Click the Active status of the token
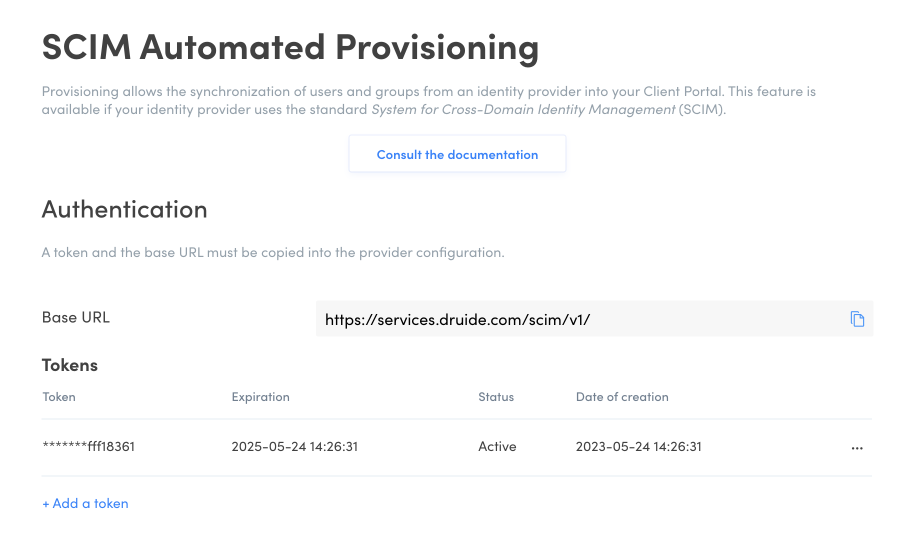The width and height of the screenshot is (909, 542). pyautogui.click(x=497, y=447)
